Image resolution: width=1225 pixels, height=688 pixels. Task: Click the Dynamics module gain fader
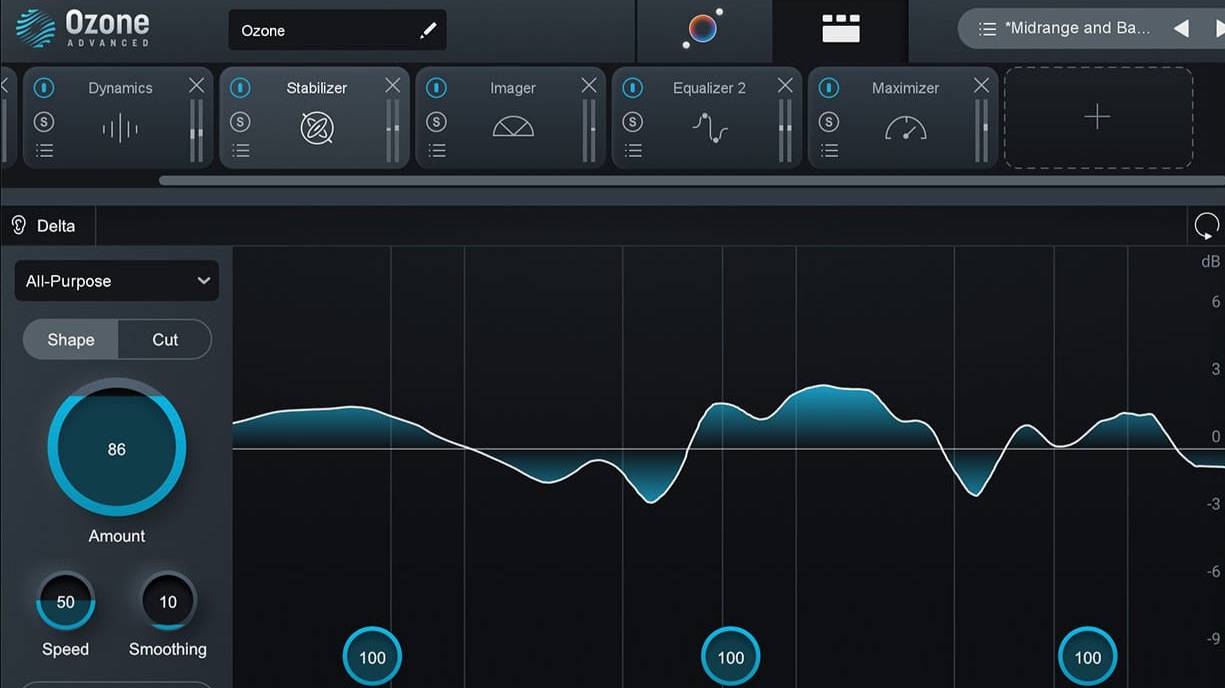pyautogui.click(x=197, y=131)
